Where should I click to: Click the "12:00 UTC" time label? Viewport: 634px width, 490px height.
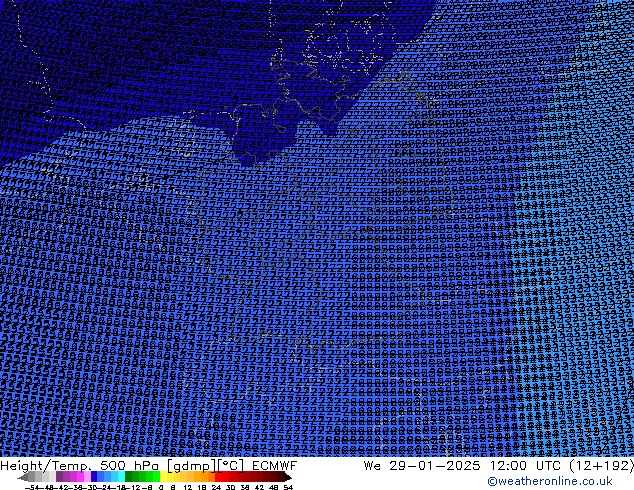point(526,466)
